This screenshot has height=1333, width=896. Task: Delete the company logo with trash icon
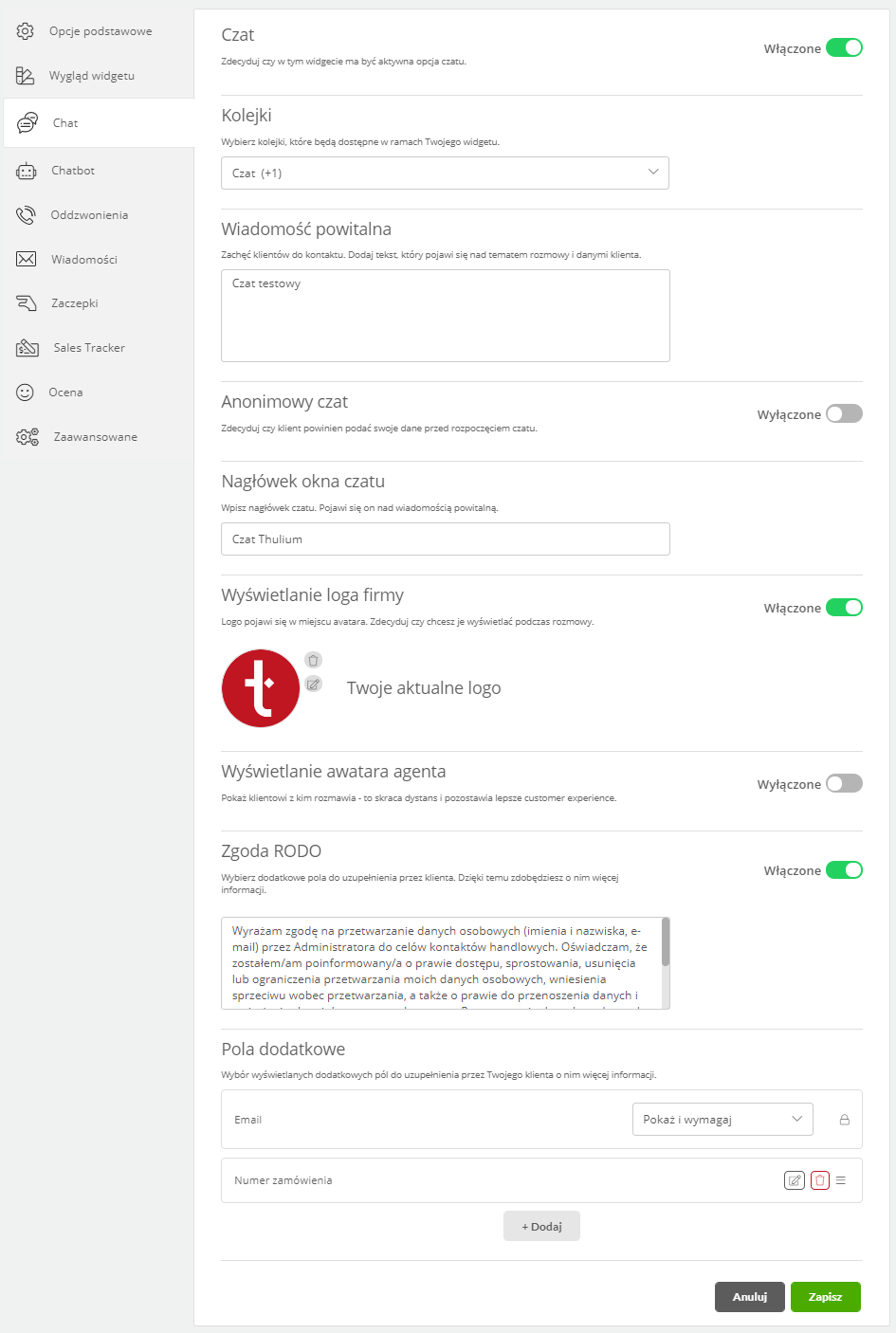coord(314,660)
